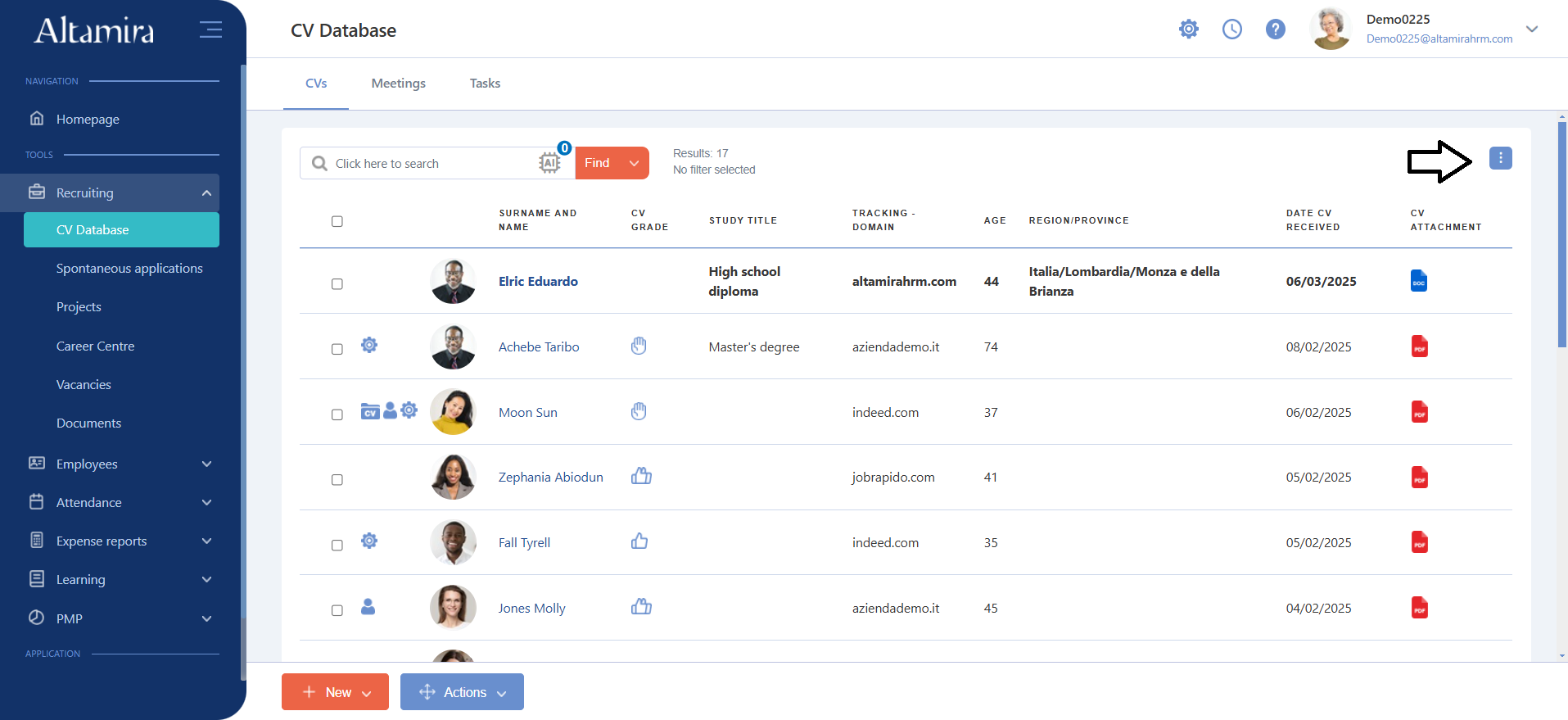Click gear icon in Moon Sun row
The width and height of the screenshot is (1568, 720).
(x=409, y=410)
